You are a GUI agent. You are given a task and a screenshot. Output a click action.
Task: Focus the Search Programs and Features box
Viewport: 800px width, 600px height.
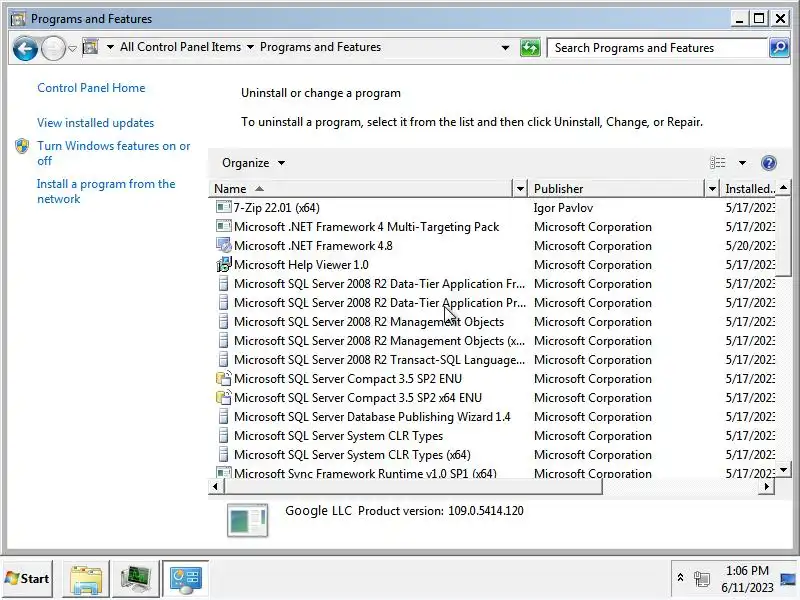[x=657, y=48]
